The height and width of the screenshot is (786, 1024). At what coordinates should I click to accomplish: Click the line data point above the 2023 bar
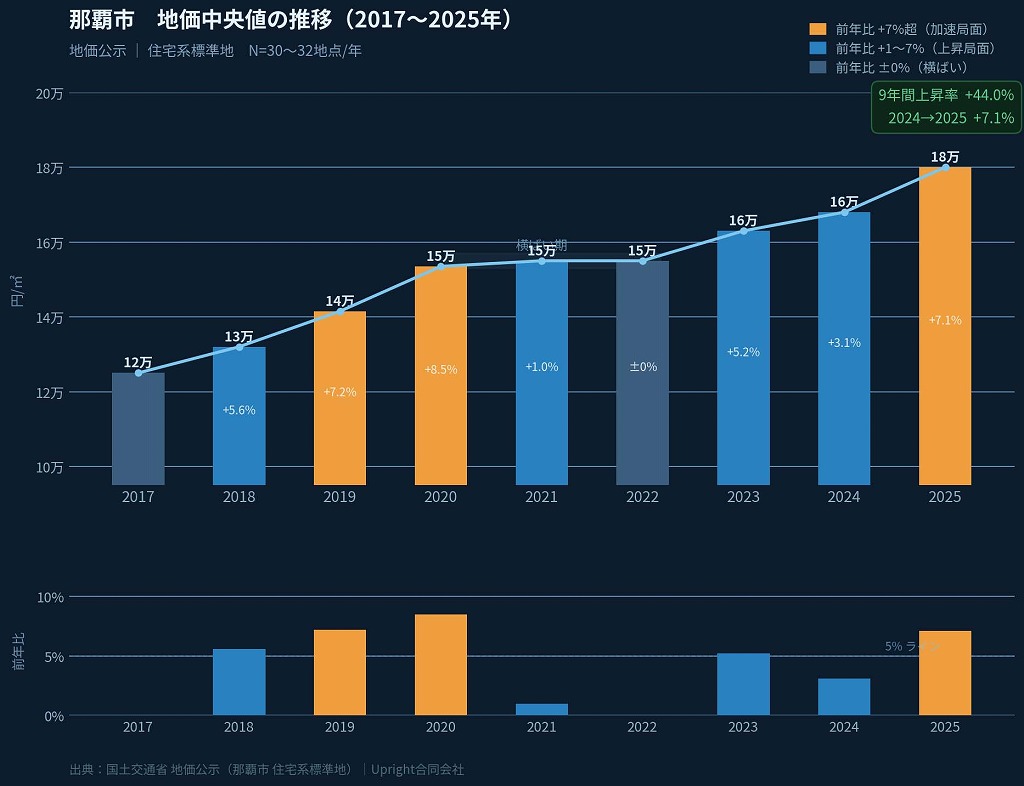pyautogui.click(x=743, y=231)
